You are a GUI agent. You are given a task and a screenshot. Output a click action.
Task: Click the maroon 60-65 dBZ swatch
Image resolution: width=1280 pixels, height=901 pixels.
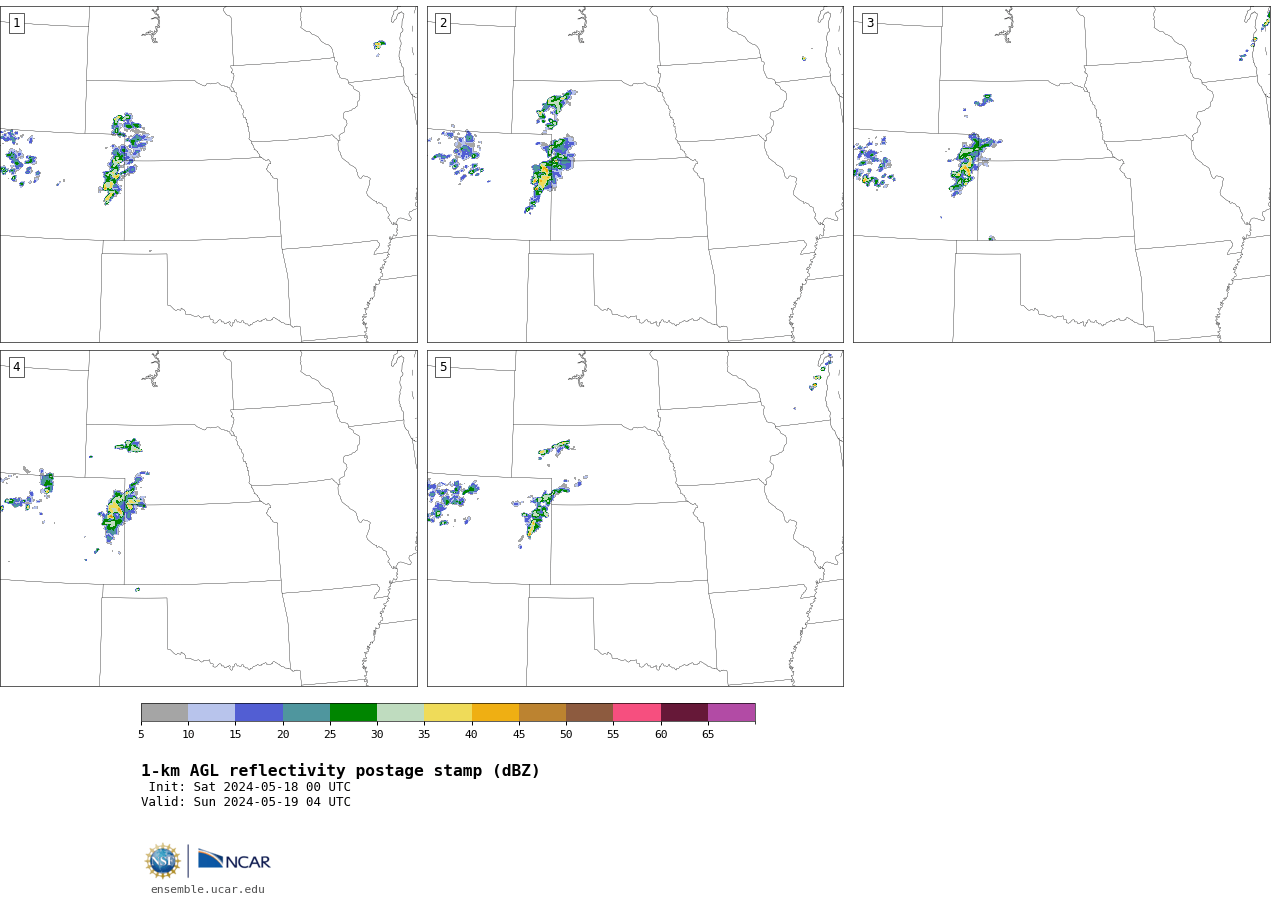[684, 712]
